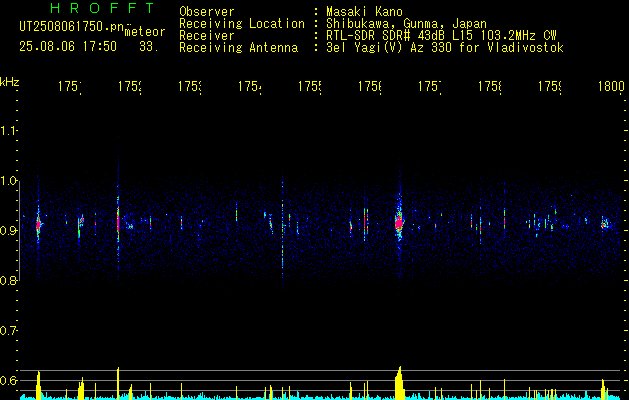Image resolution: width=629 pixels, height=400 pixels.
Task: Select the location Shibukawa, Gunma, Japan
Action: click(x=406, y=24)
